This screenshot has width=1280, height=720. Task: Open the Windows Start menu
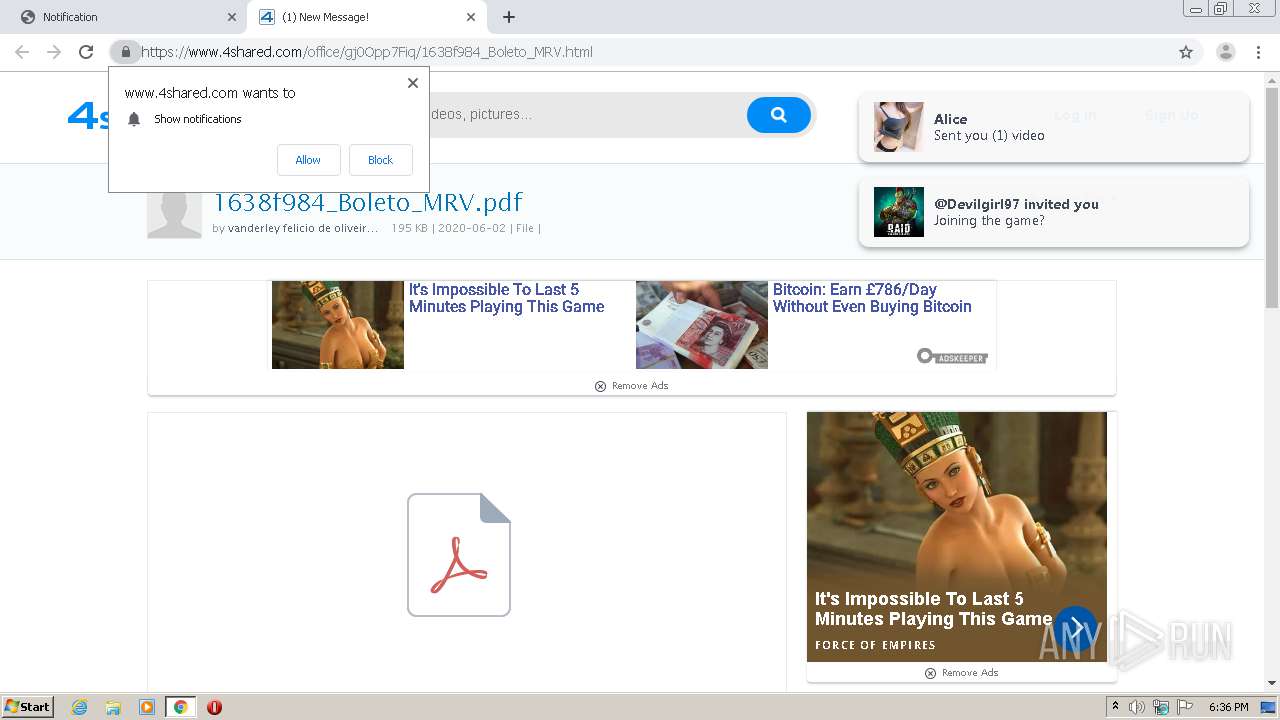[x=28, y=707]
